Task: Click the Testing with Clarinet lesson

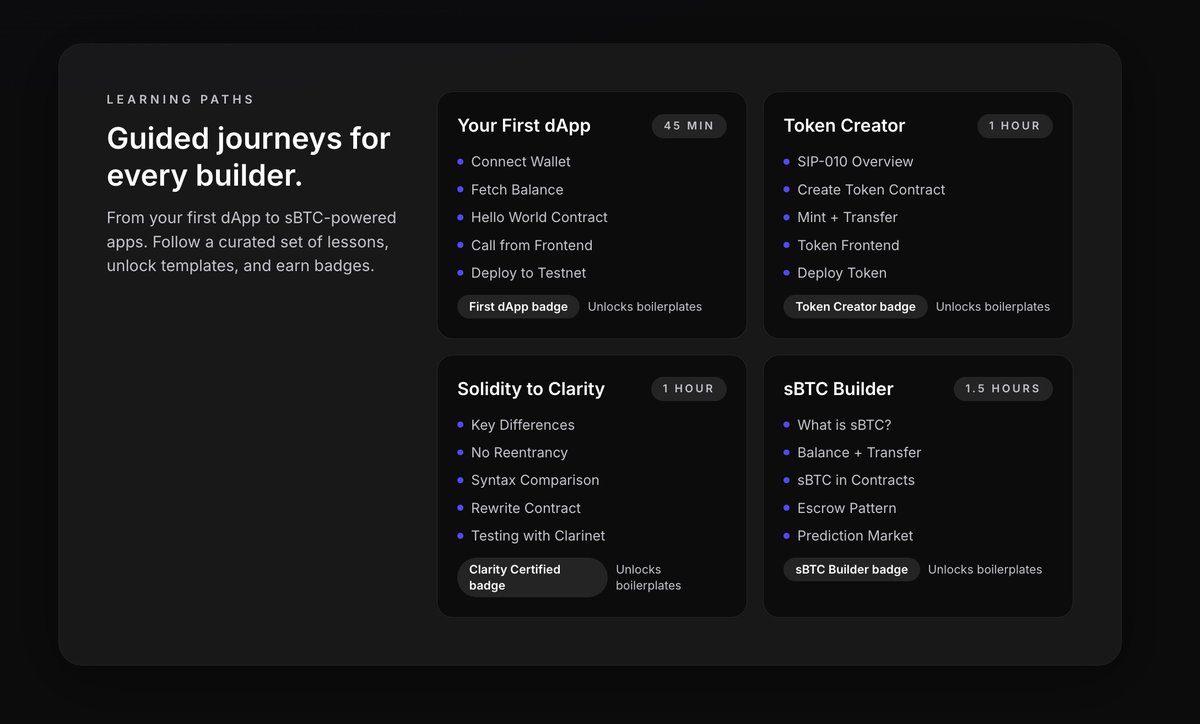Action: click(538, 536)
